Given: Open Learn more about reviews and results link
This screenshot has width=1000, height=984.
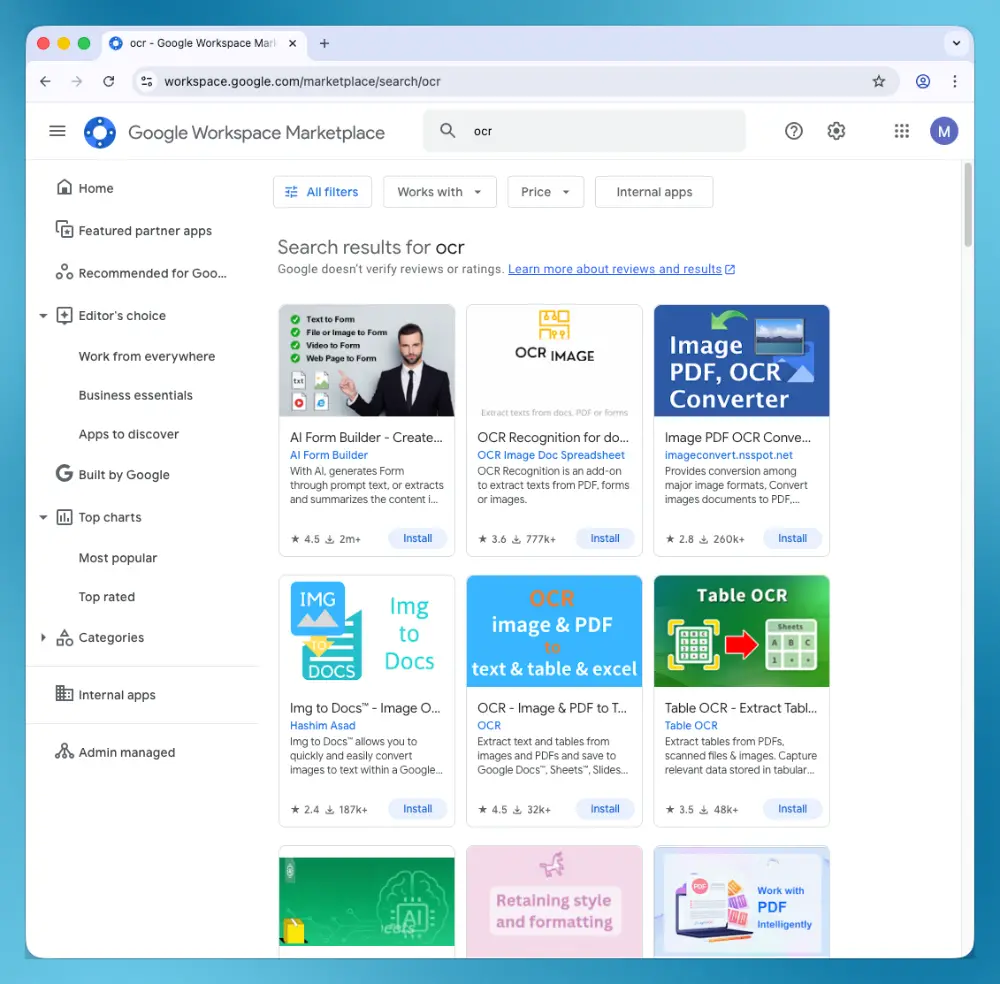Looking at the screenshot, I should tap(614, 268).
